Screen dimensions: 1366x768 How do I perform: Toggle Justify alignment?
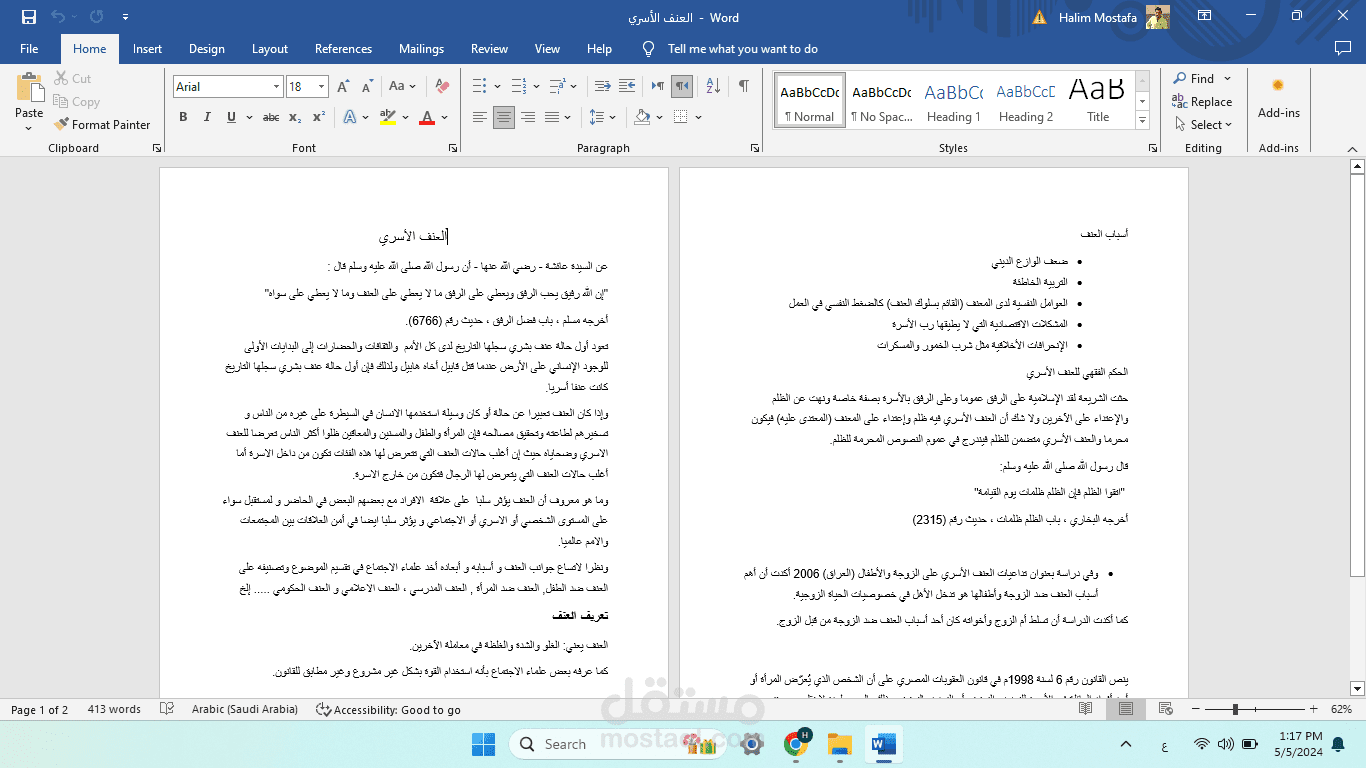[552, 117]
